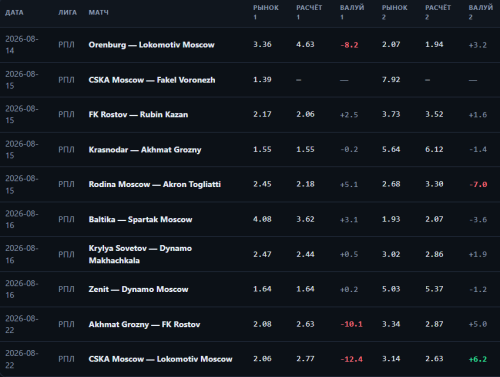This screenshot has height=377, width=500.
Task: Click the +5.1 value in Rodina row
Action: [349, 185]
